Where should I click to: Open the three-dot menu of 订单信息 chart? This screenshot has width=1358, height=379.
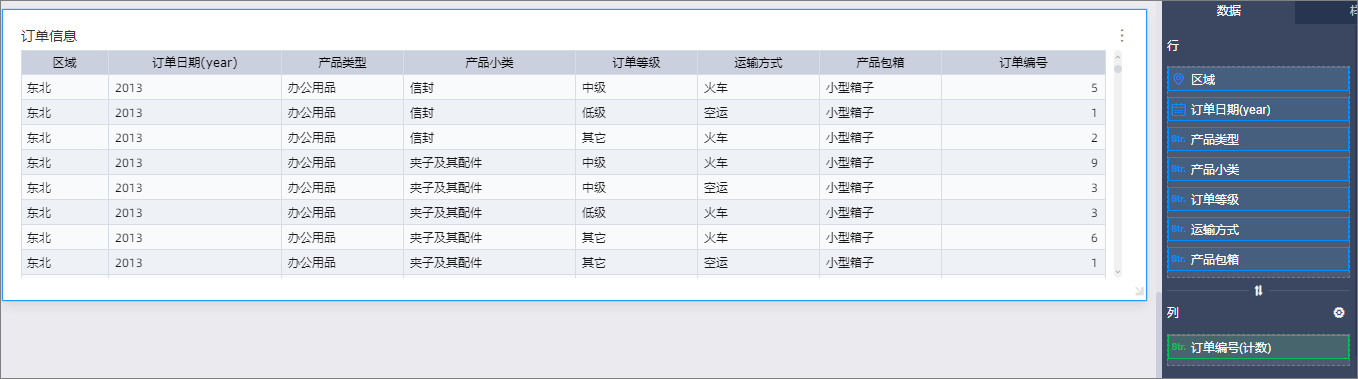click(x=1121, y=35)
